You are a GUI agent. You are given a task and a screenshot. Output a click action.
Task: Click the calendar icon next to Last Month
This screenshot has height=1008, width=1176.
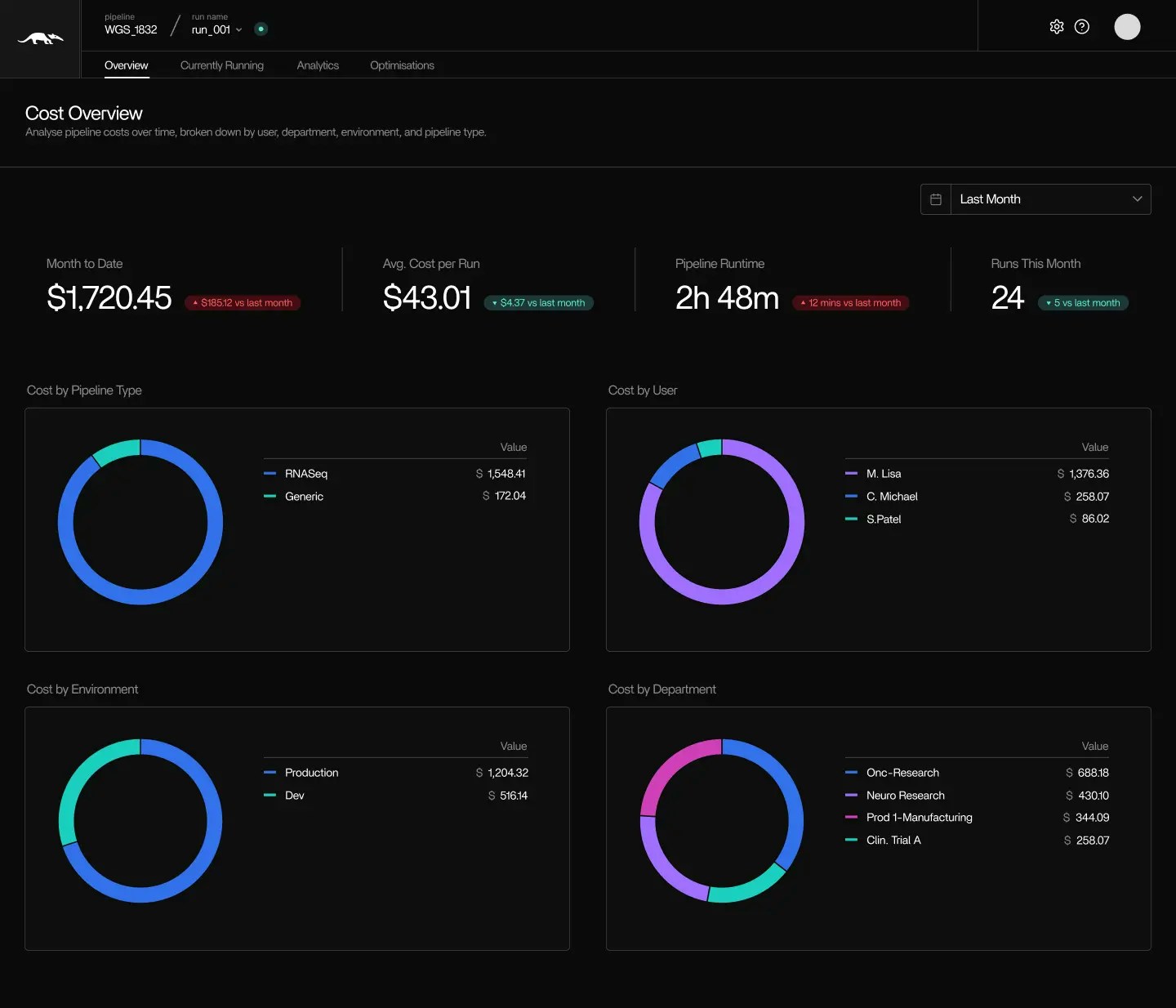click(935, 198)
